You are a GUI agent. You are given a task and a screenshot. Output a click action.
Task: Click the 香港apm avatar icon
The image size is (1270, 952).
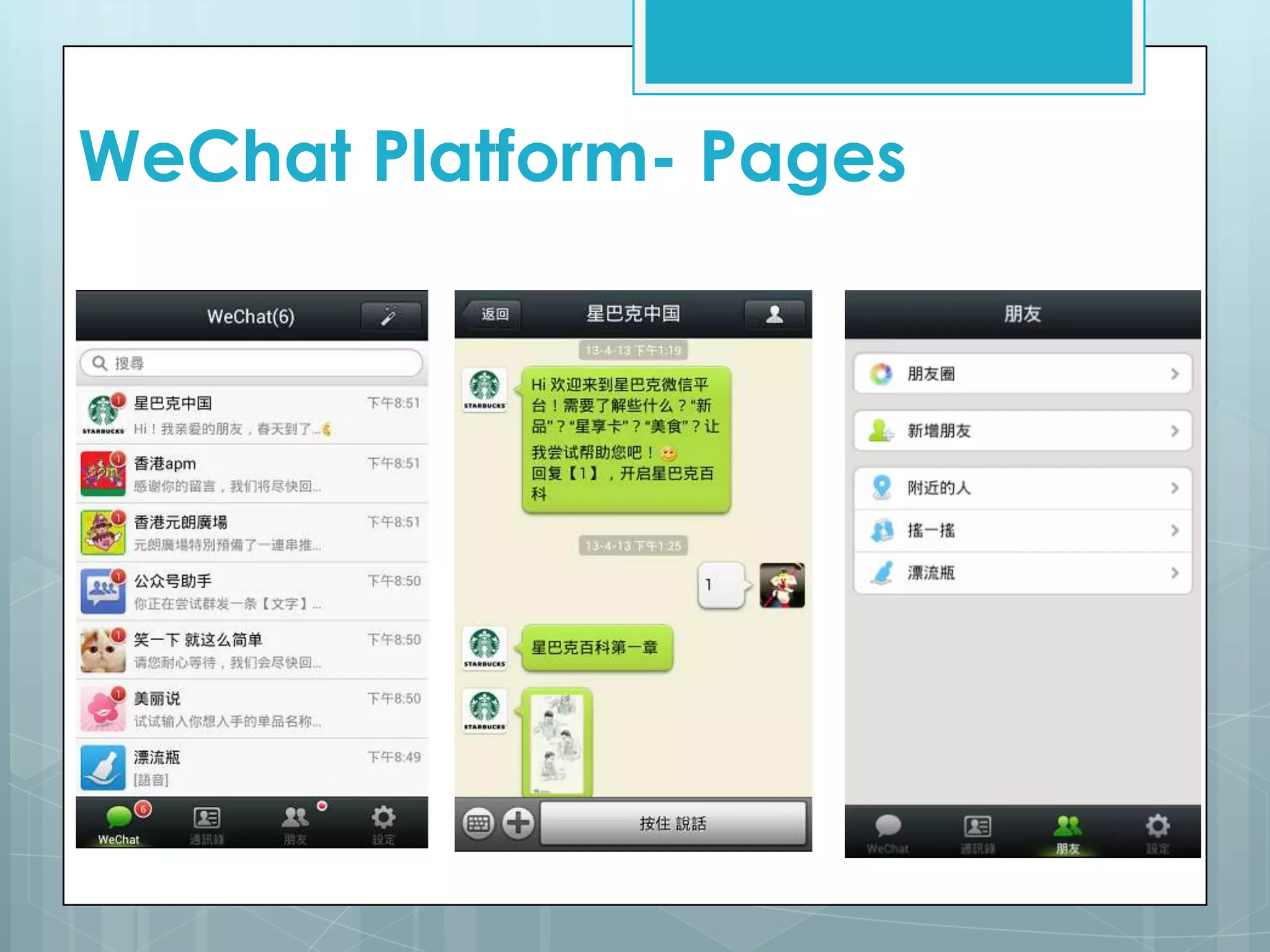[103, 474]
